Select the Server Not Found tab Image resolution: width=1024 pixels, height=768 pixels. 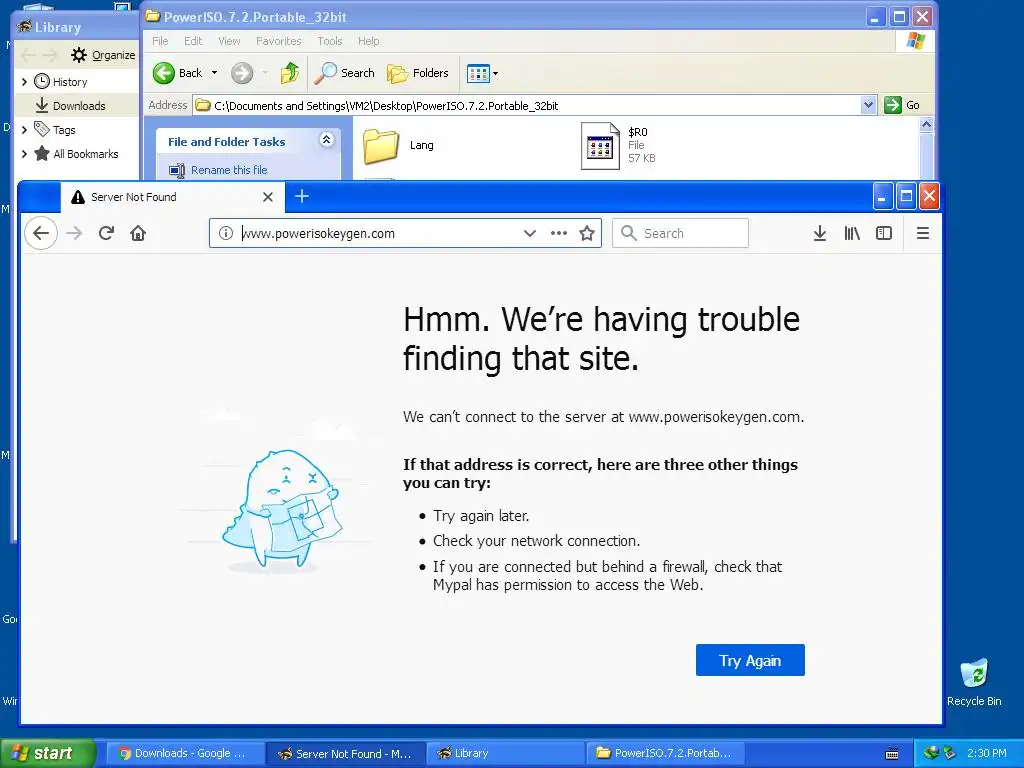point(173,197)
